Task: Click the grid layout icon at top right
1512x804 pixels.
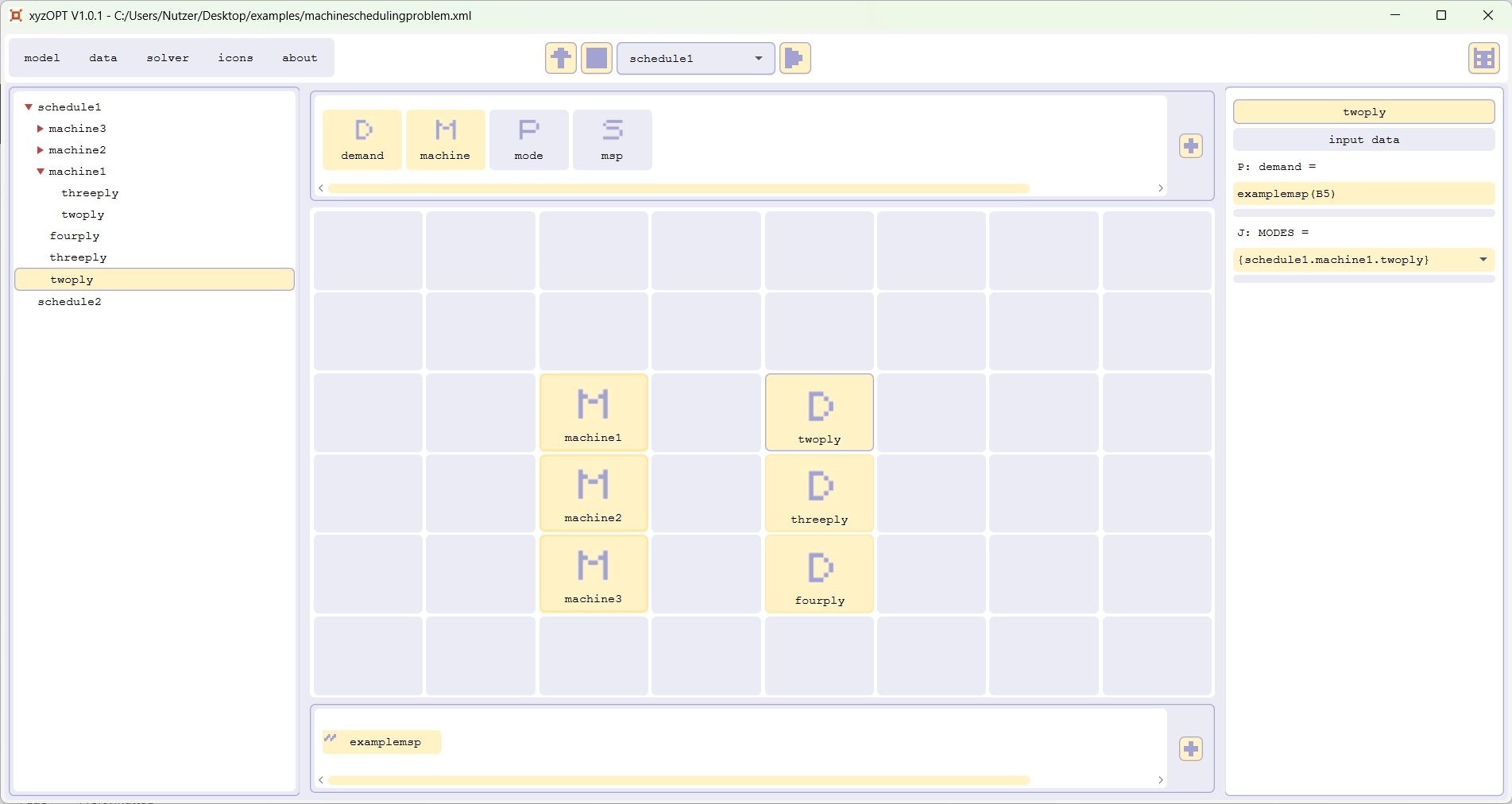Action: [x=1483, y=58]
